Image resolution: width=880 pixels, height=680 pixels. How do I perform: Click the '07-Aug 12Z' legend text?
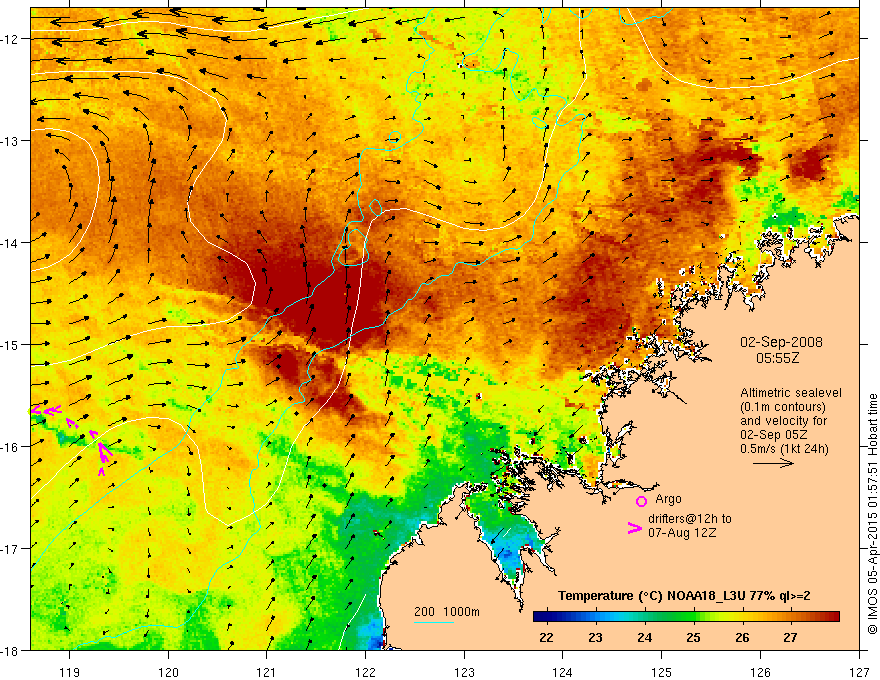click(x=682, y=533)
